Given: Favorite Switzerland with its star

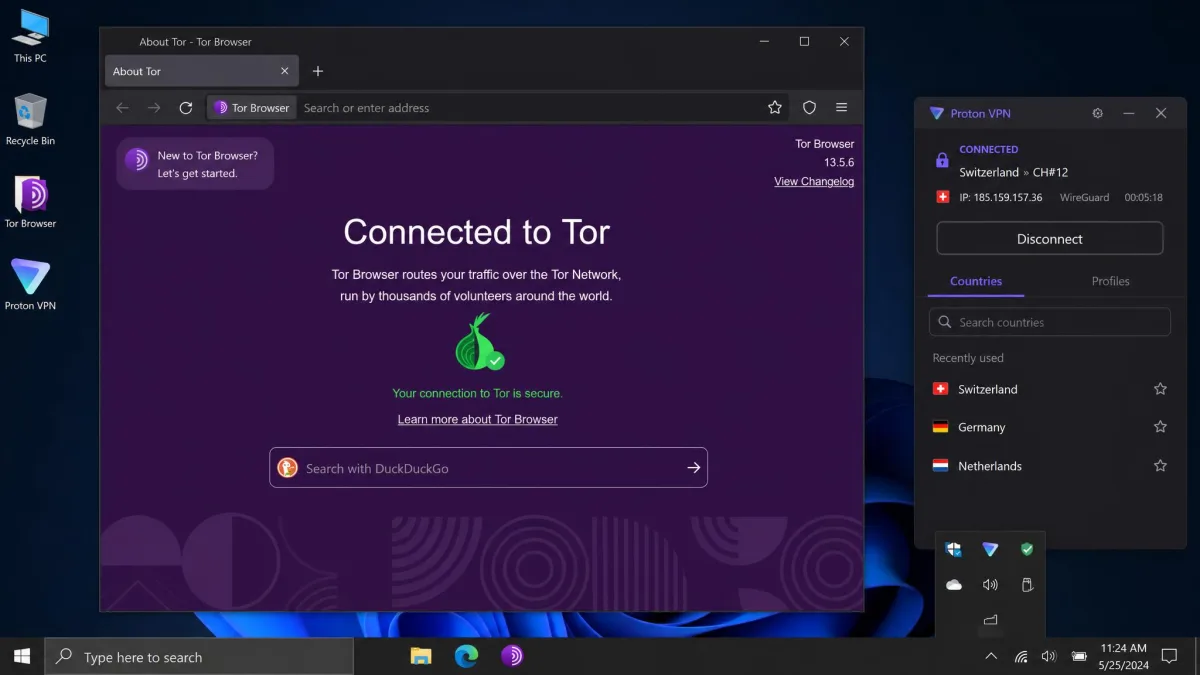Looking at the screenshot, I should tap(1160, 389).
